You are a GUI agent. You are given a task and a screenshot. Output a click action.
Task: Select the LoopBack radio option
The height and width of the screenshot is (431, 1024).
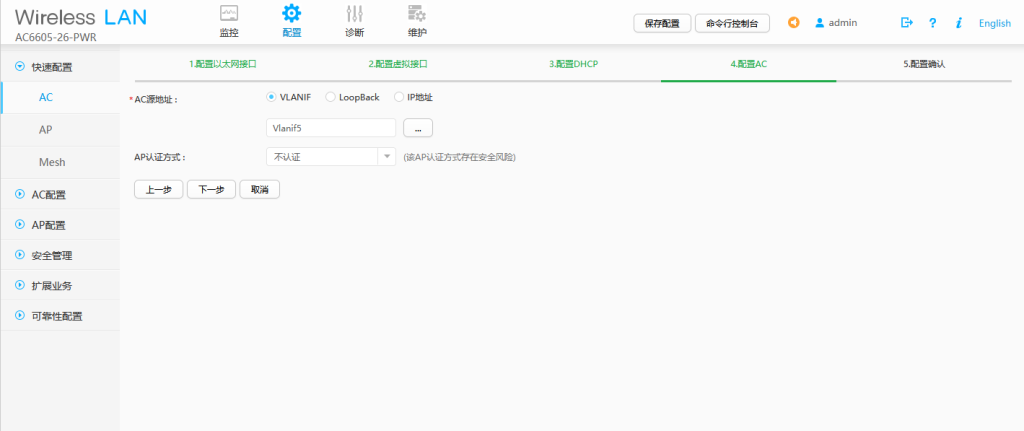[x=331, y=97]
